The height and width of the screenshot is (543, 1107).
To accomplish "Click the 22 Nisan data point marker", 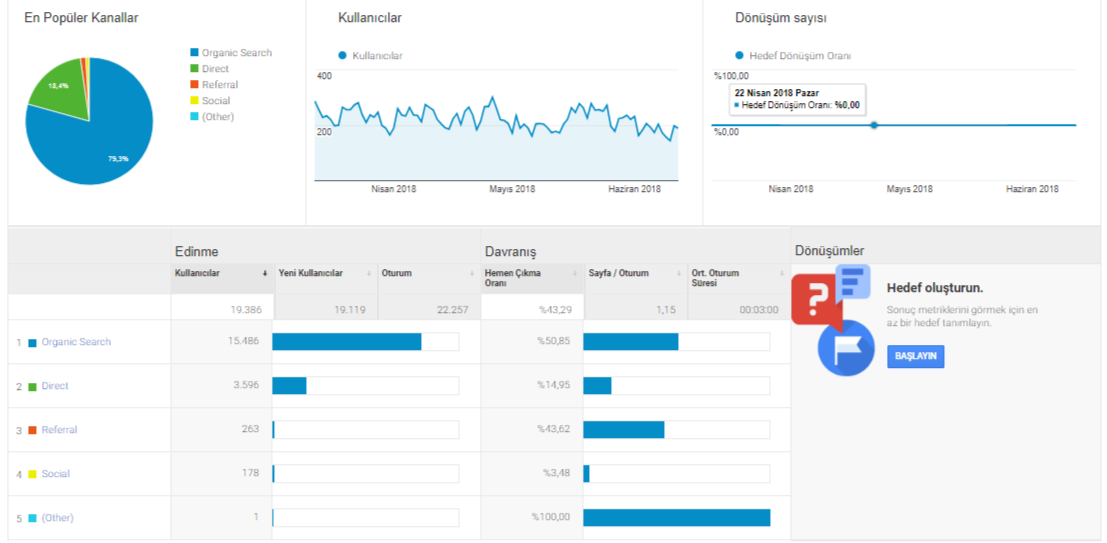I will point(874,125).
